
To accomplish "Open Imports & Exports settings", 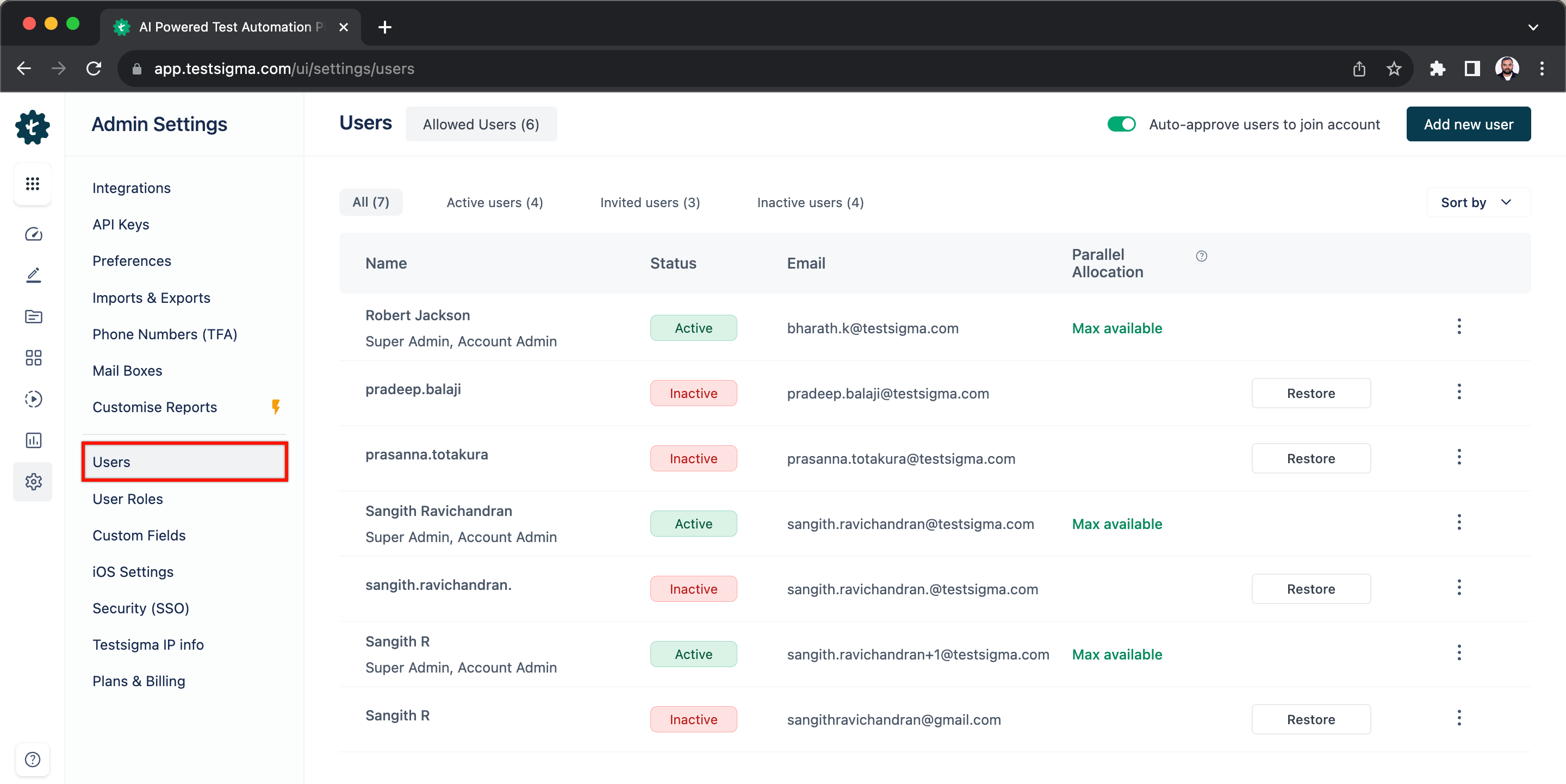I will click(151, 298).
